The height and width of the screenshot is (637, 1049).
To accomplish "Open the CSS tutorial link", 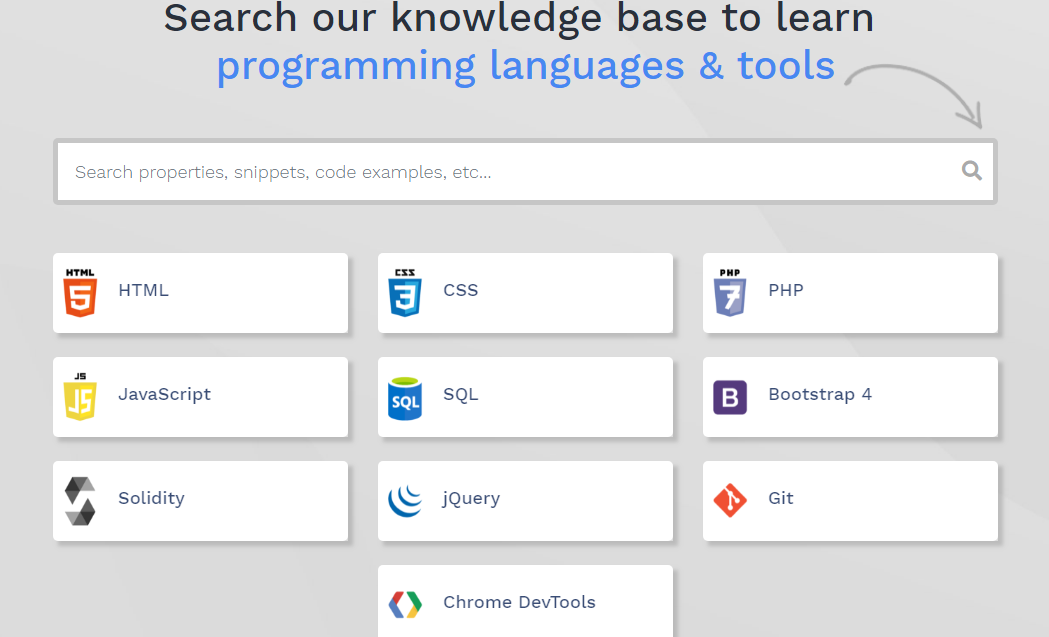I will (460, 290).
